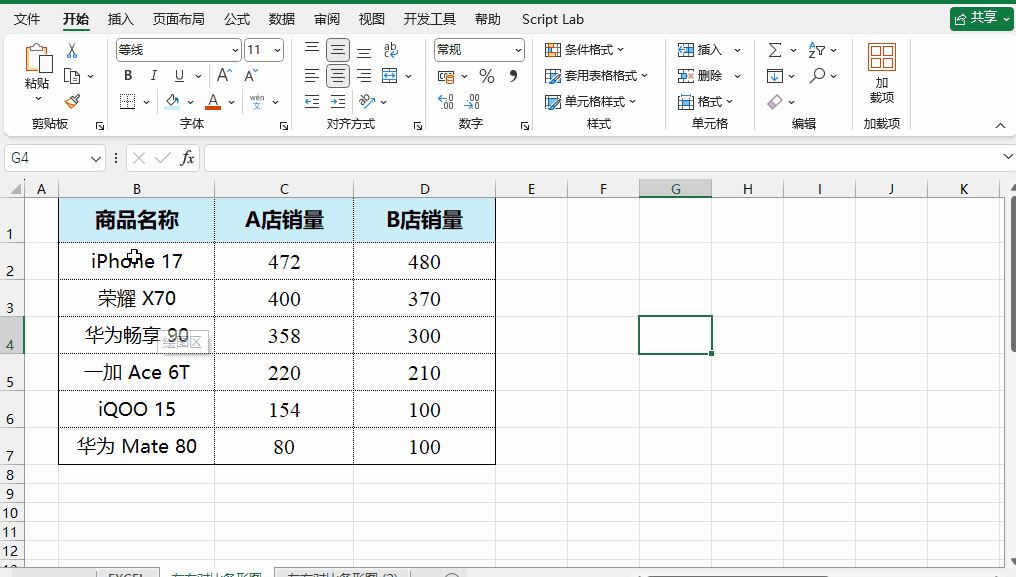This screenshot has width=1016, height=577.
Task: Apply percent style format
Action: click(487, 77)
